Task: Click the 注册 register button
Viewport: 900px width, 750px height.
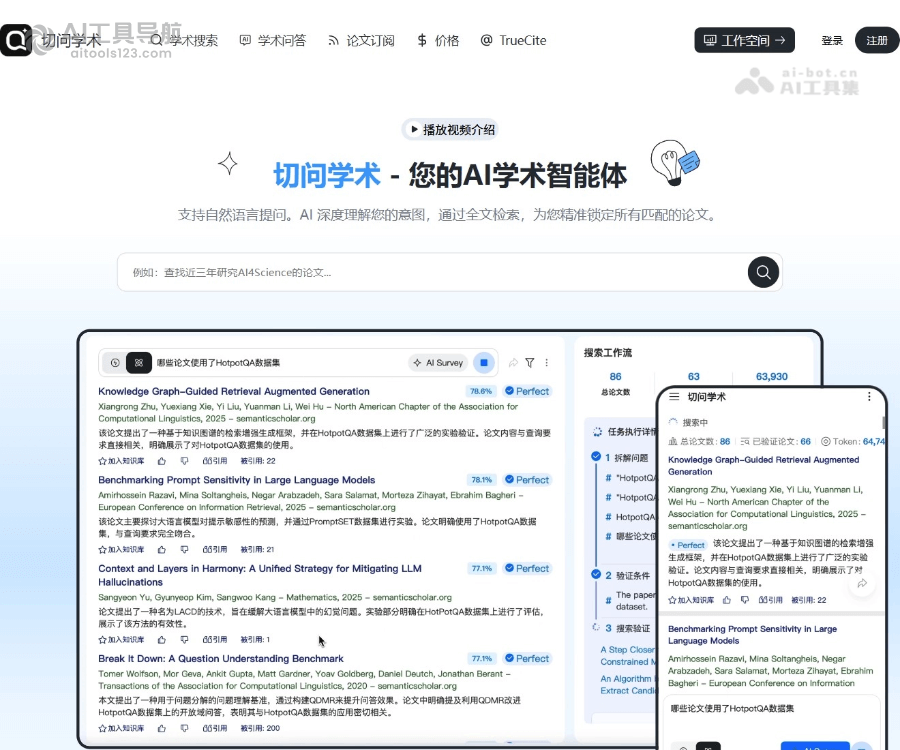Action: click(876, 40)
